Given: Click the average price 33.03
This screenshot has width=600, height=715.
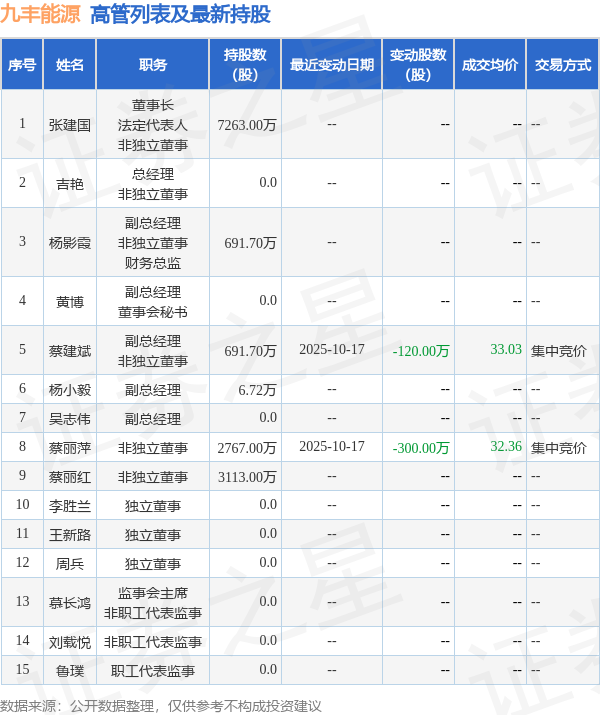Looking at the screenshot, I should (x=506, y=349).
